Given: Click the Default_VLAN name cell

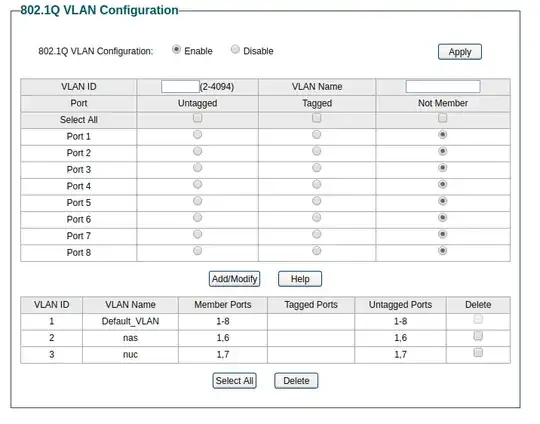Looking at the screenshot, I should coord(130,321).
